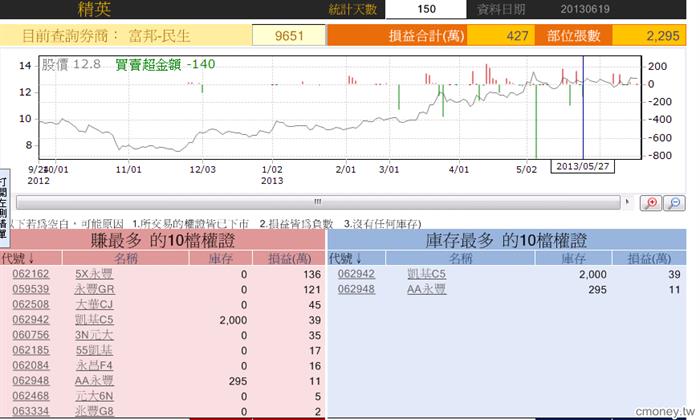Open the 5X永豐 warrant name link
This screenshot has height=420, width=700.
94,274
